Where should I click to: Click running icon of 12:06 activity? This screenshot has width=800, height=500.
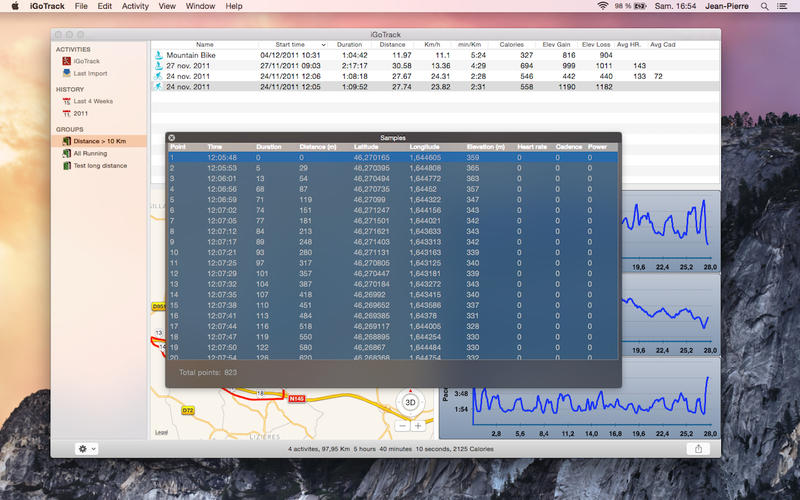click(x=159, y=77)
